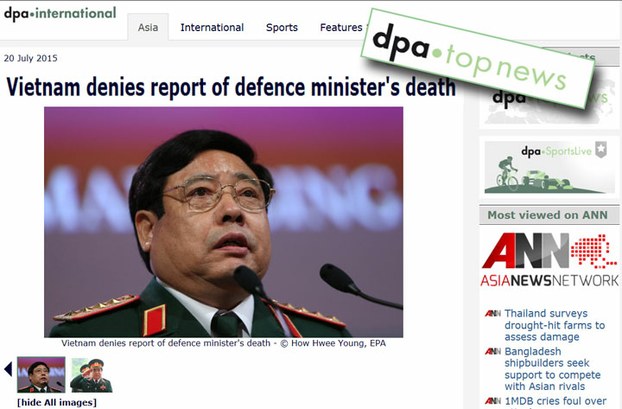
Task: Select the Asia tab
Action: tap(148, 27)
